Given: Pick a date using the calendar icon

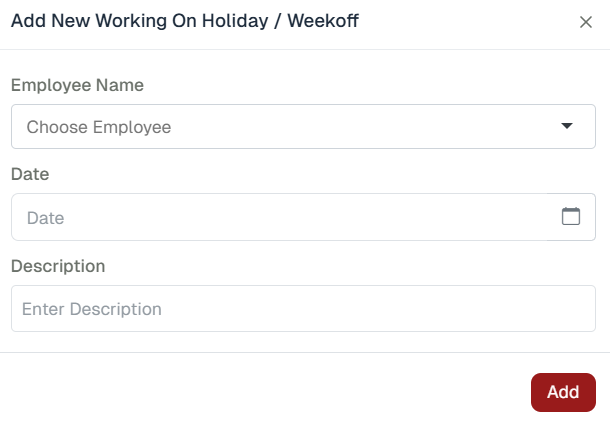Looking at the screenshot, I should pos(571,216).
